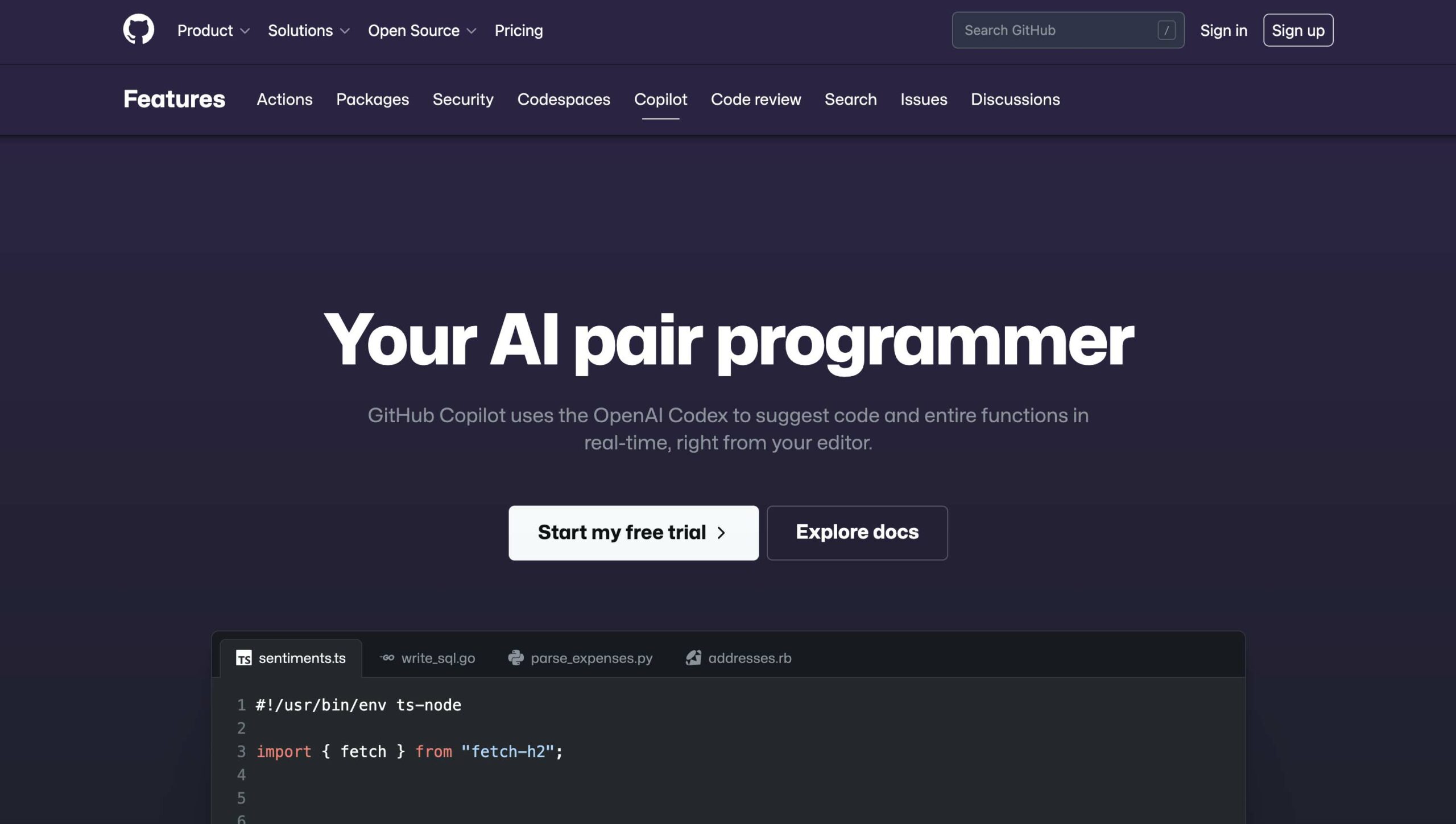Open the Actions features page
This screenshot has height=824, width=1456.
[284, 99]
